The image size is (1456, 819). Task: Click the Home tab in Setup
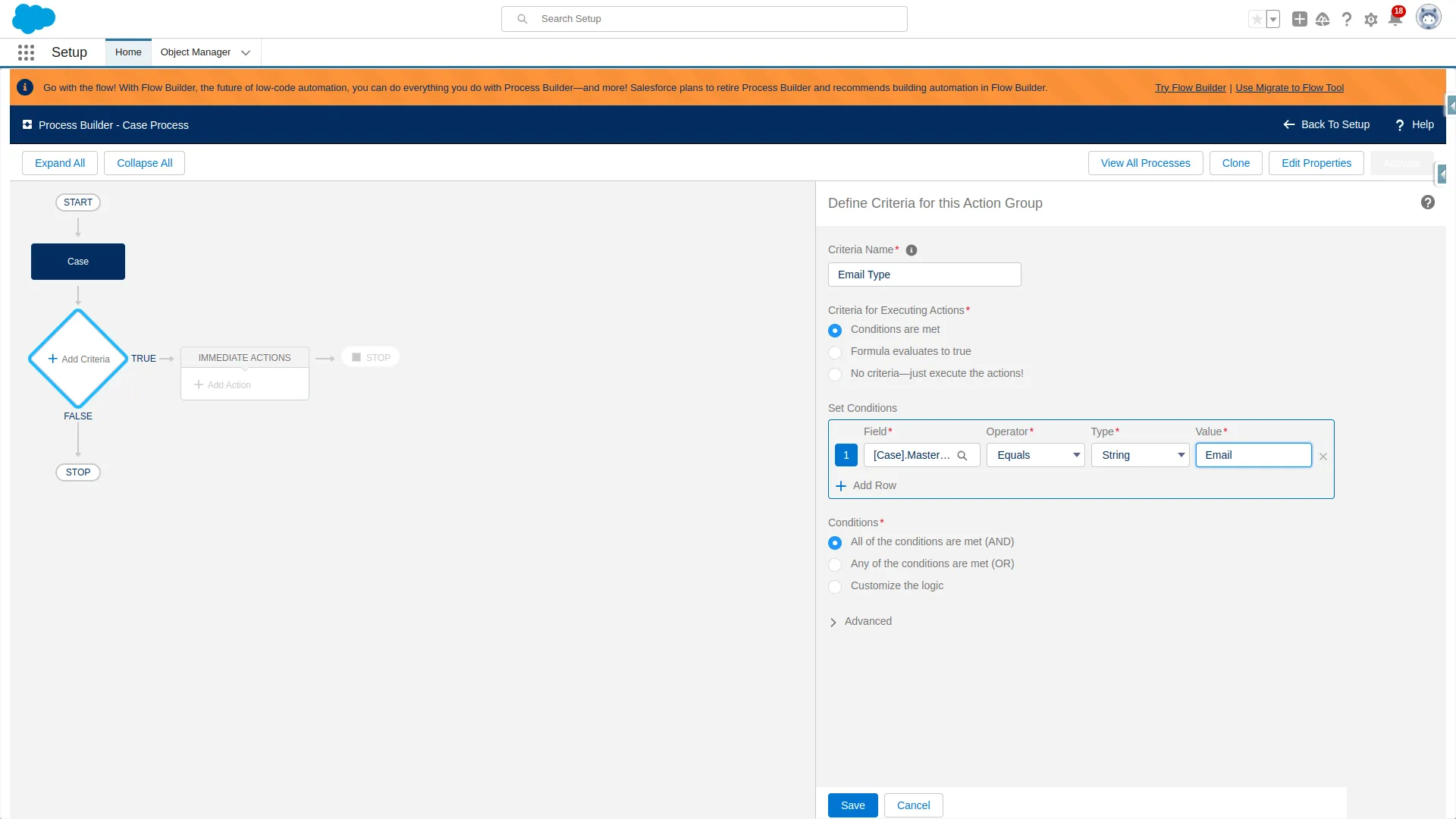coord(127,52)
